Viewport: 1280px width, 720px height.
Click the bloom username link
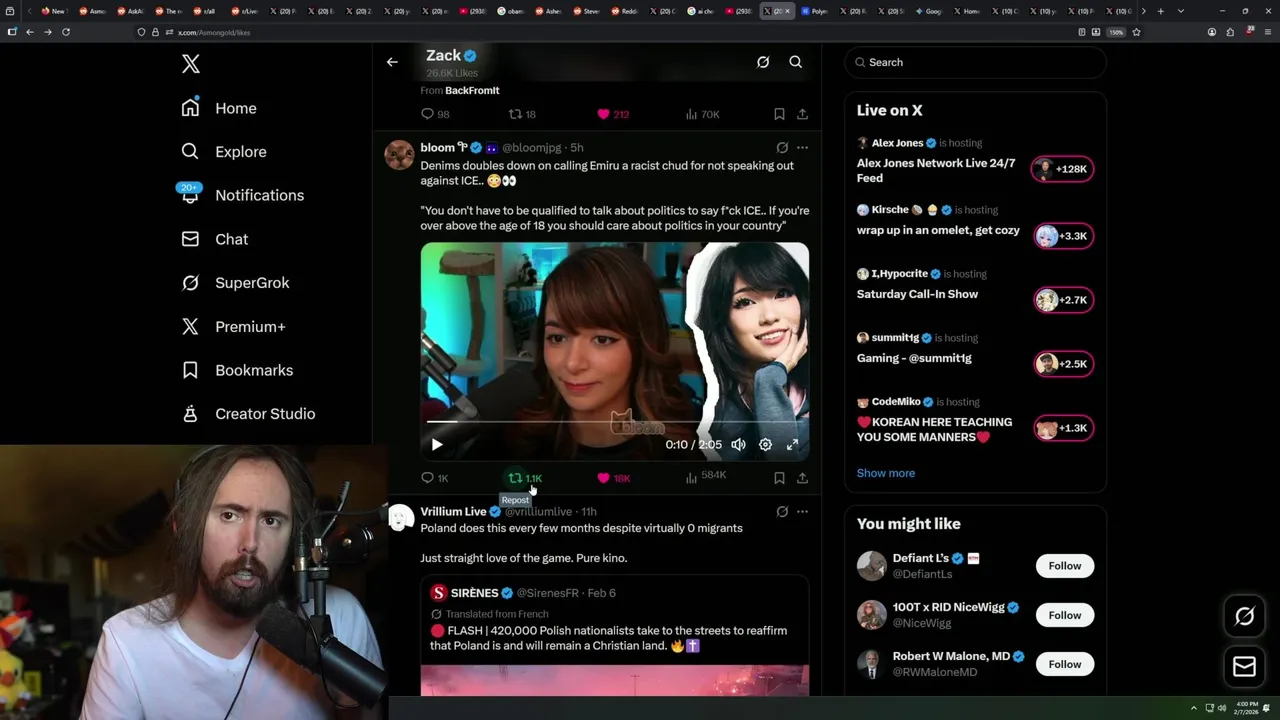[x=531, y=148]
